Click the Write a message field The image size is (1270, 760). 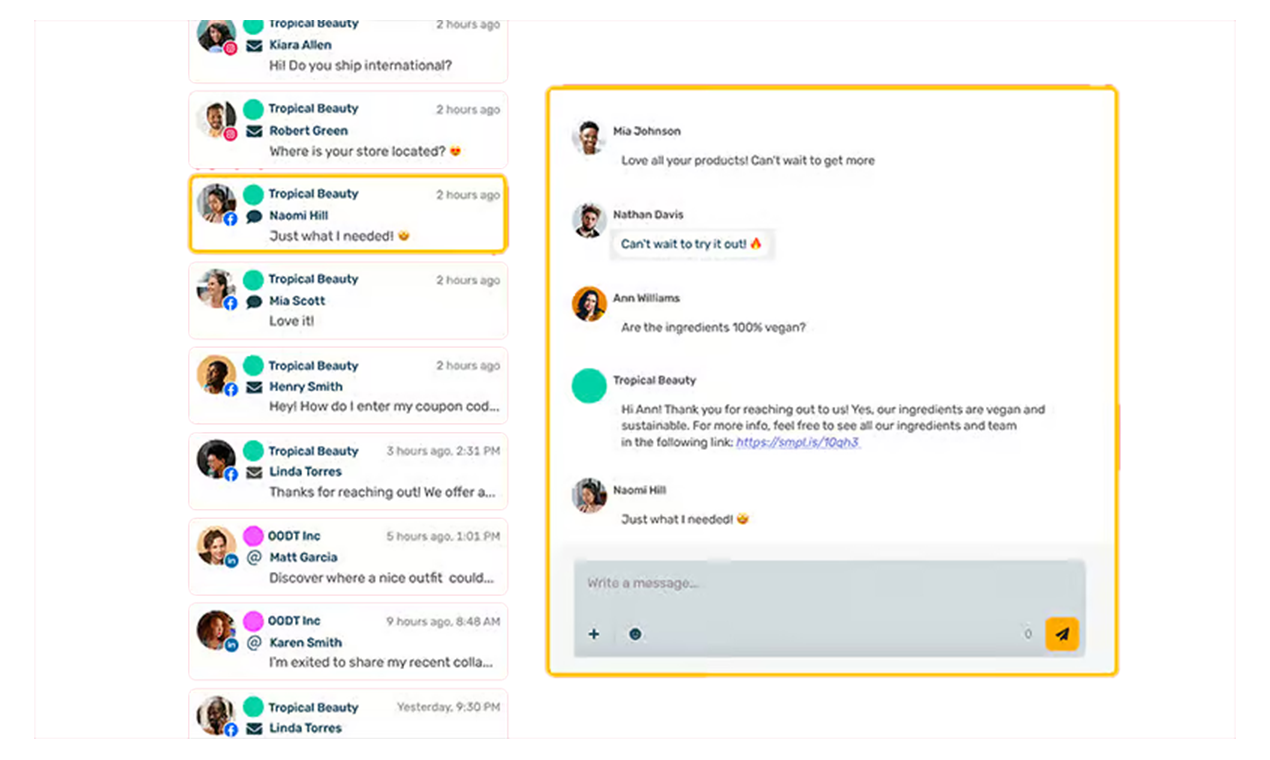[x=829, y=583]
